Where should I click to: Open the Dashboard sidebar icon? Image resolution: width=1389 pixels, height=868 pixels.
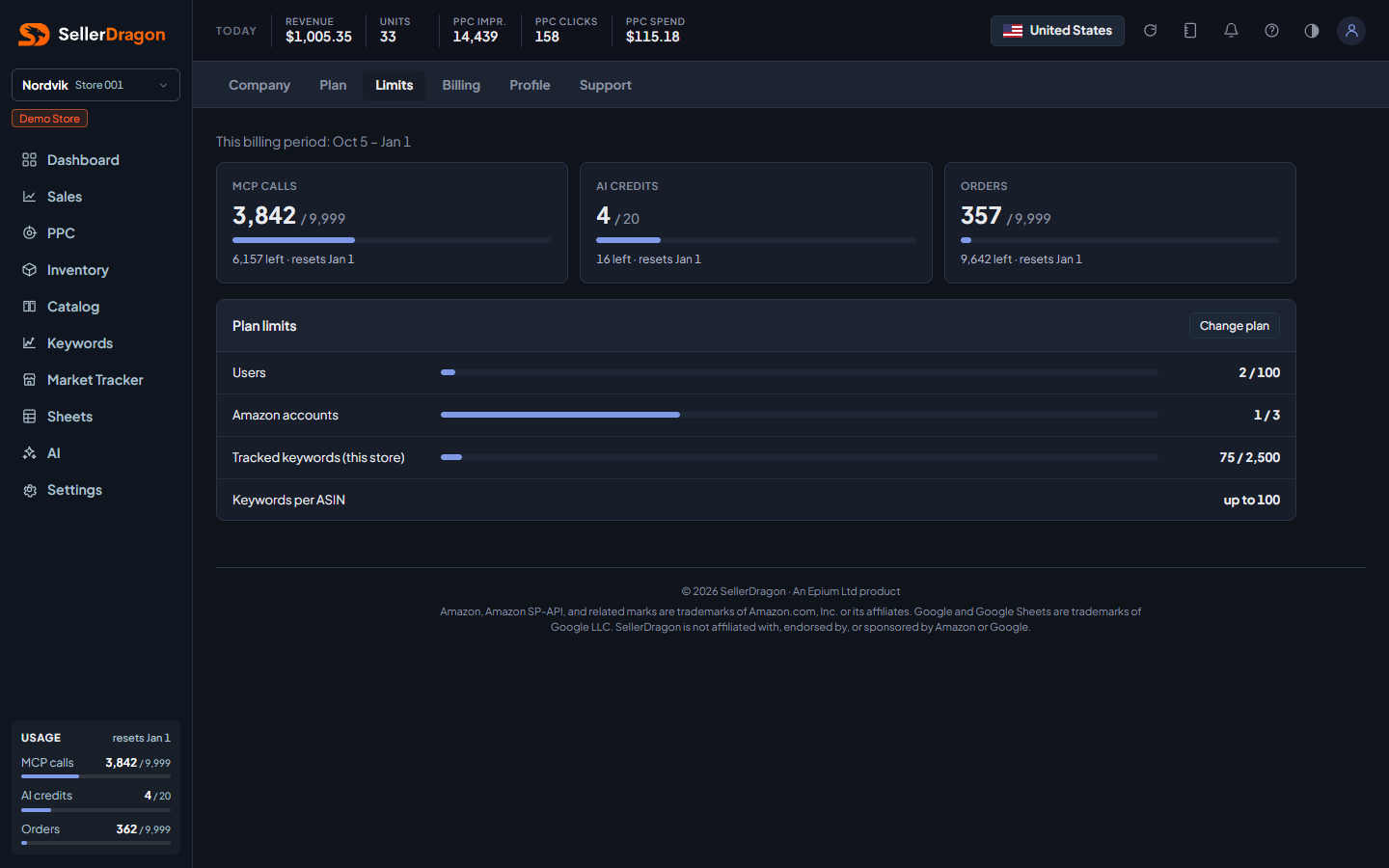click(30, 160)
